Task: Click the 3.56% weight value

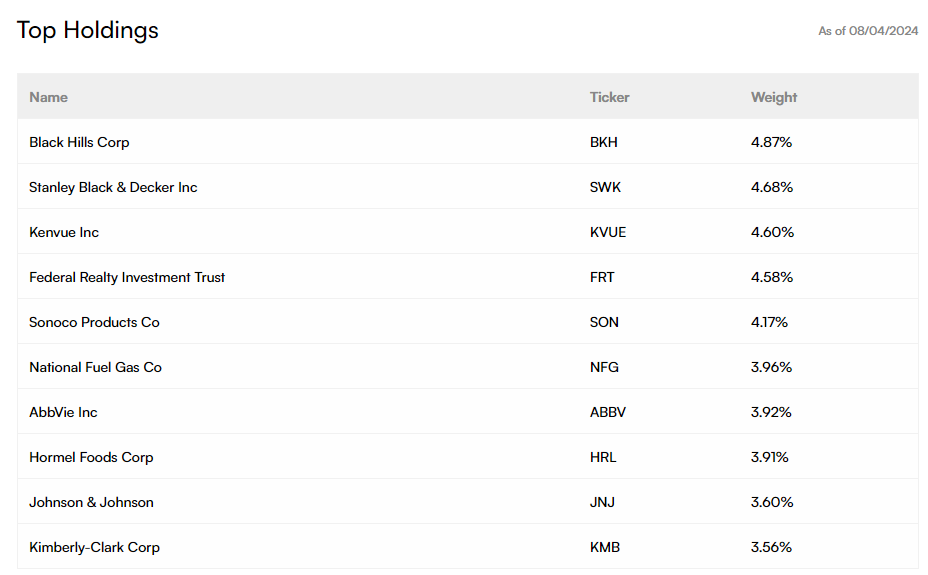Action: click(x=771, y=547)
